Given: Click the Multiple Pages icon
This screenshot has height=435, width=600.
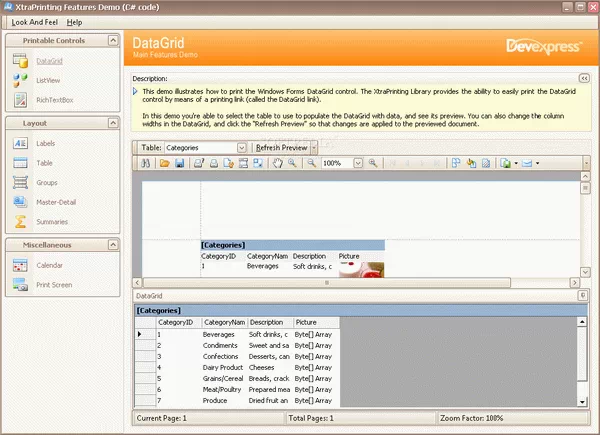Looking at the screenshot, I should pos(456,163).
